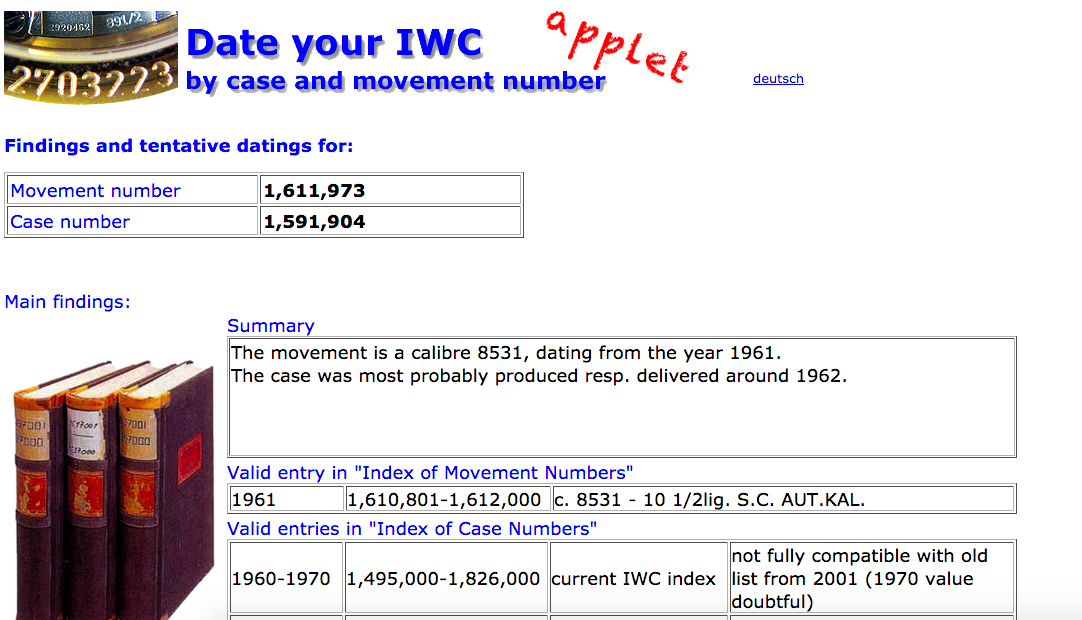
Task: Click the 'c. 8531 - 10 1/2lig. S.C. AUT.KAL.' cell
Action: click(783, 499)
